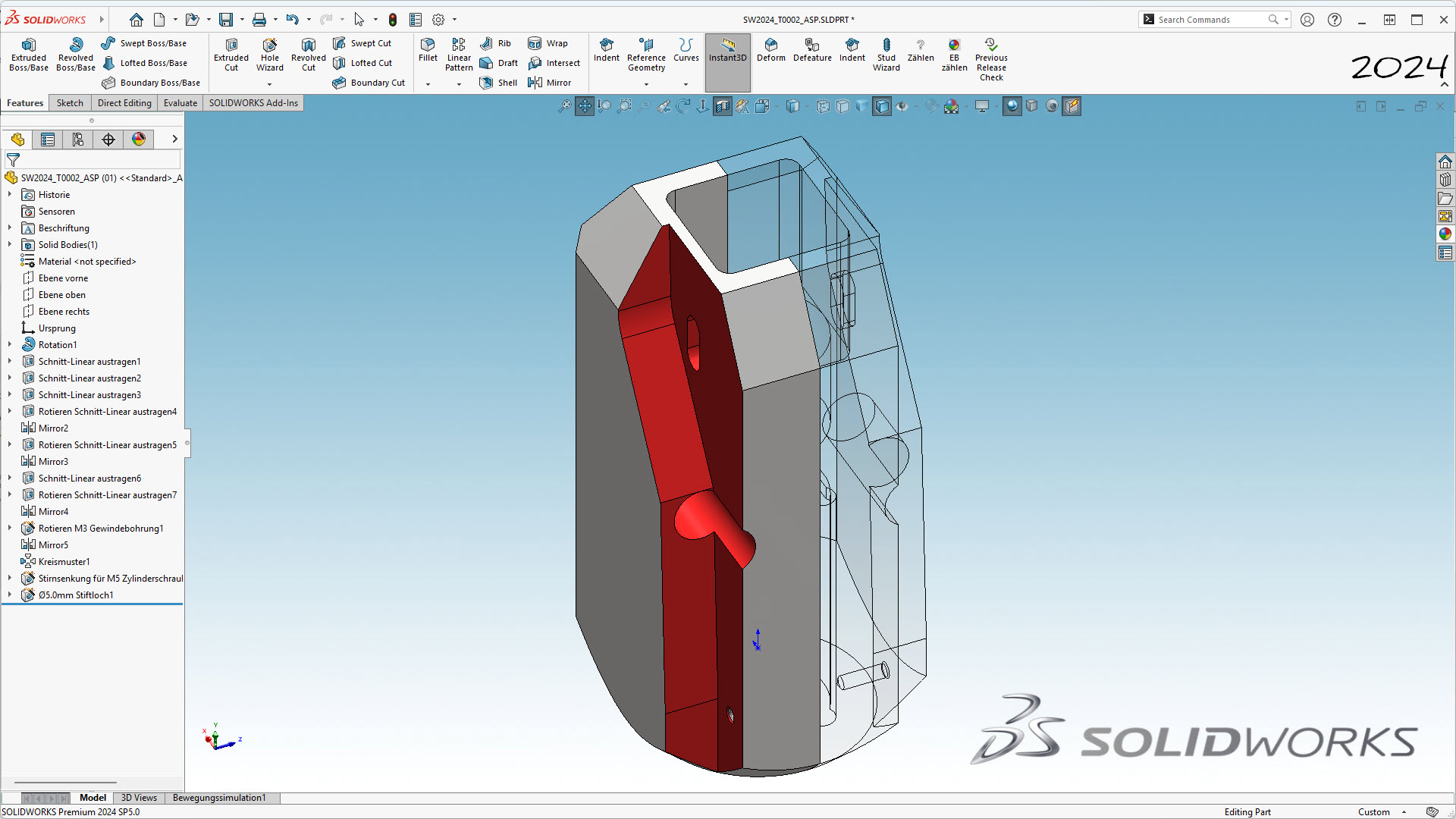1456x819 pixels.
Task: Click the Fillet tool icon
Action: [x=428, y=45]
